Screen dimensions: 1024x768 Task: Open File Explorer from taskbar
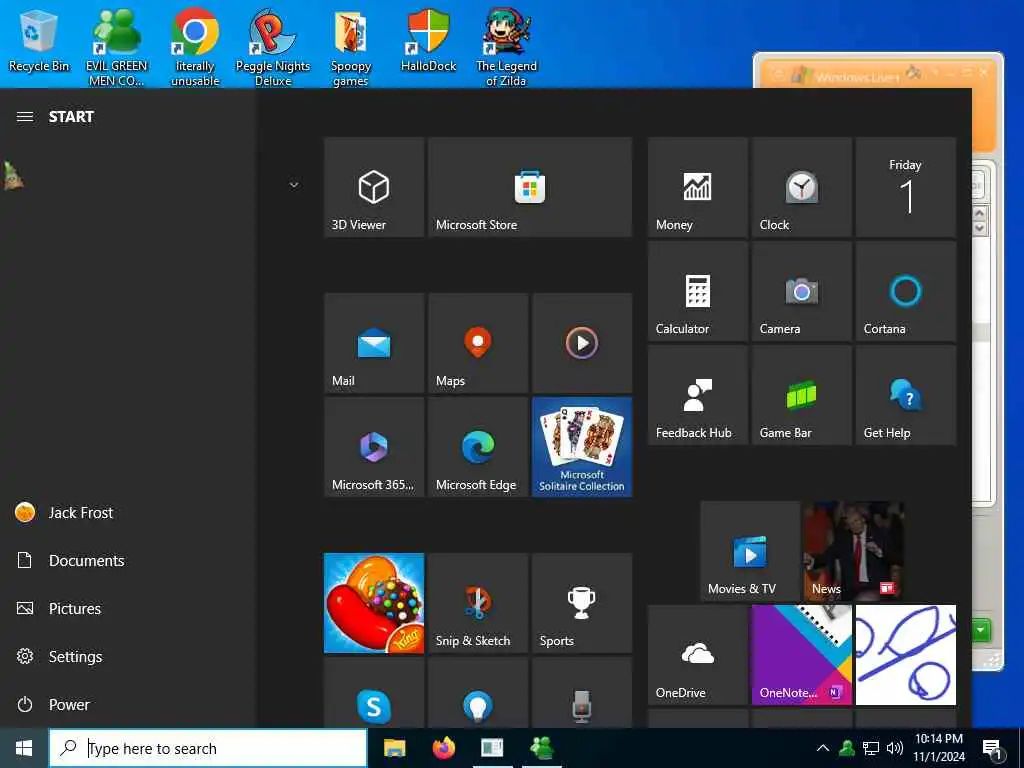pos(394,748)
